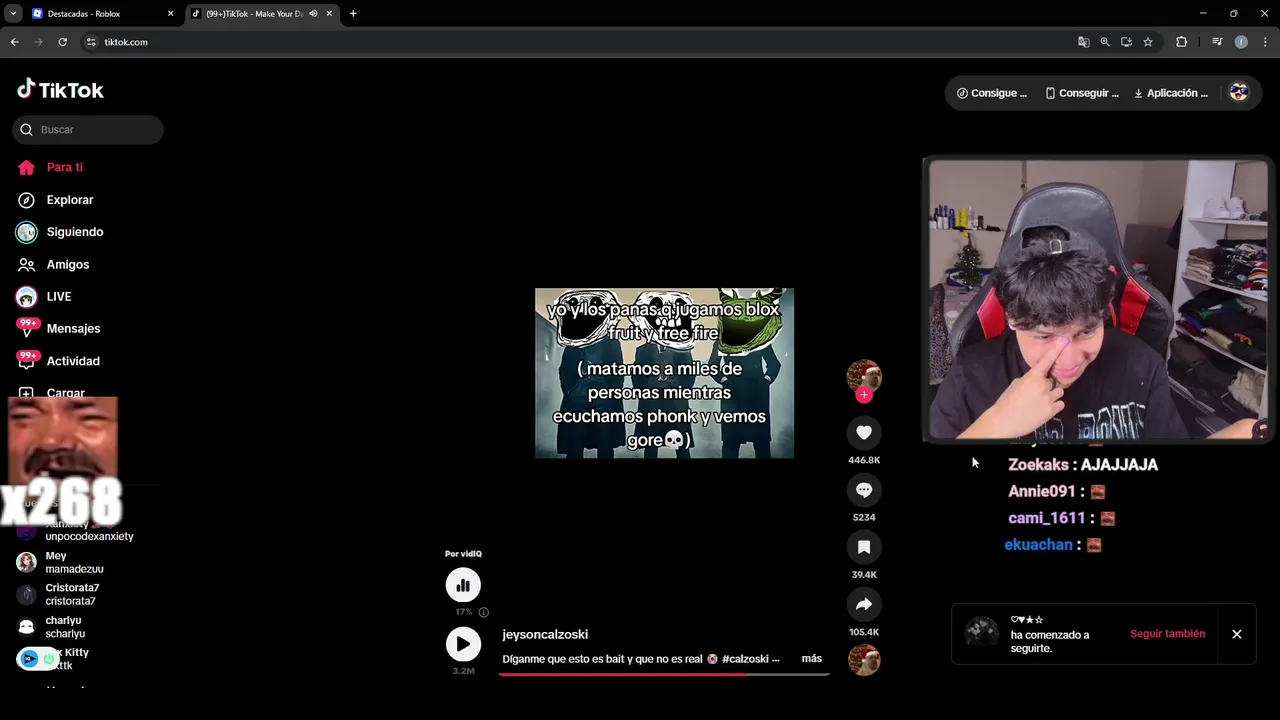
Task: Close the Destacadas - Roblox tab
Action: 170,14
